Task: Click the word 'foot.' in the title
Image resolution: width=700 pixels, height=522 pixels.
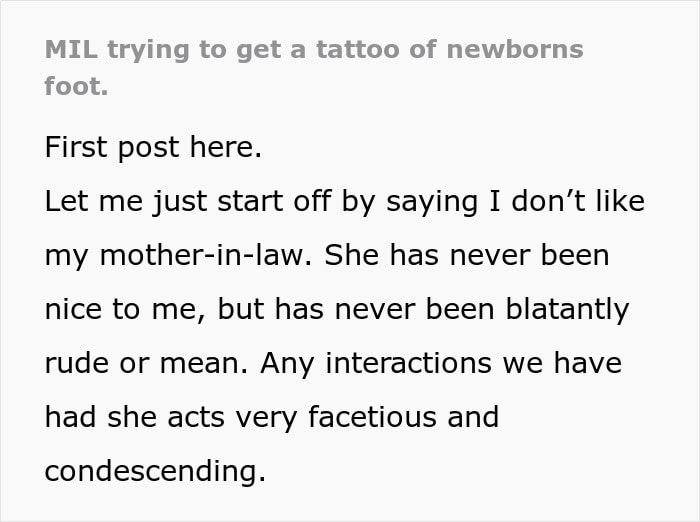Action: point(76,86)
